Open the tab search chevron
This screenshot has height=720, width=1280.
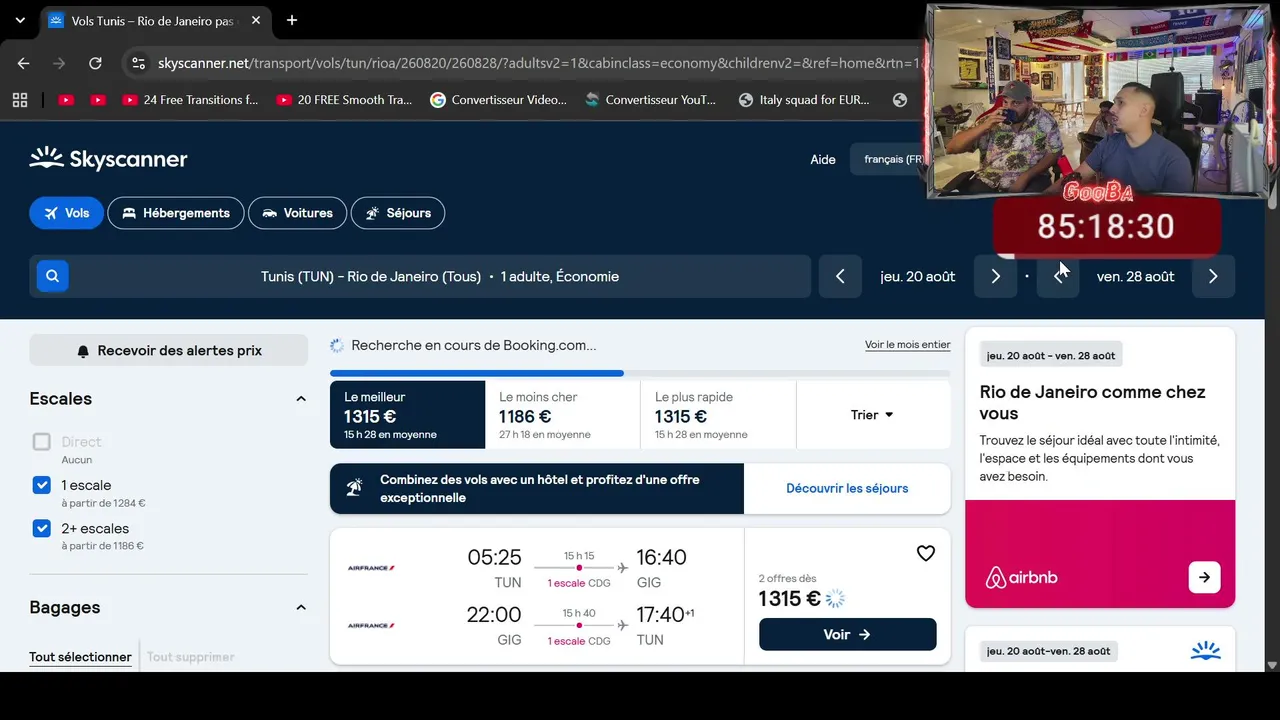click(20, 20)
